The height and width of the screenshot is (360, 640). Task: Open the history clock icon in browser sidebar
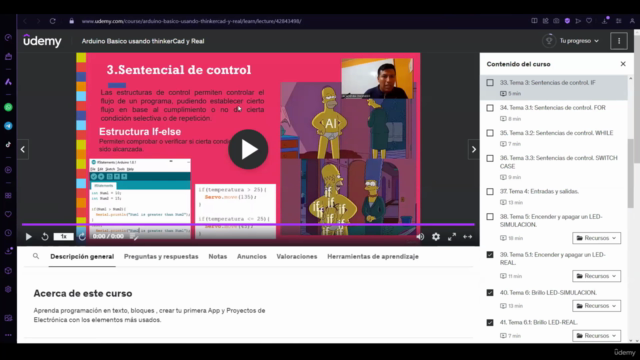pyautogui.click(x=8, y=233)
